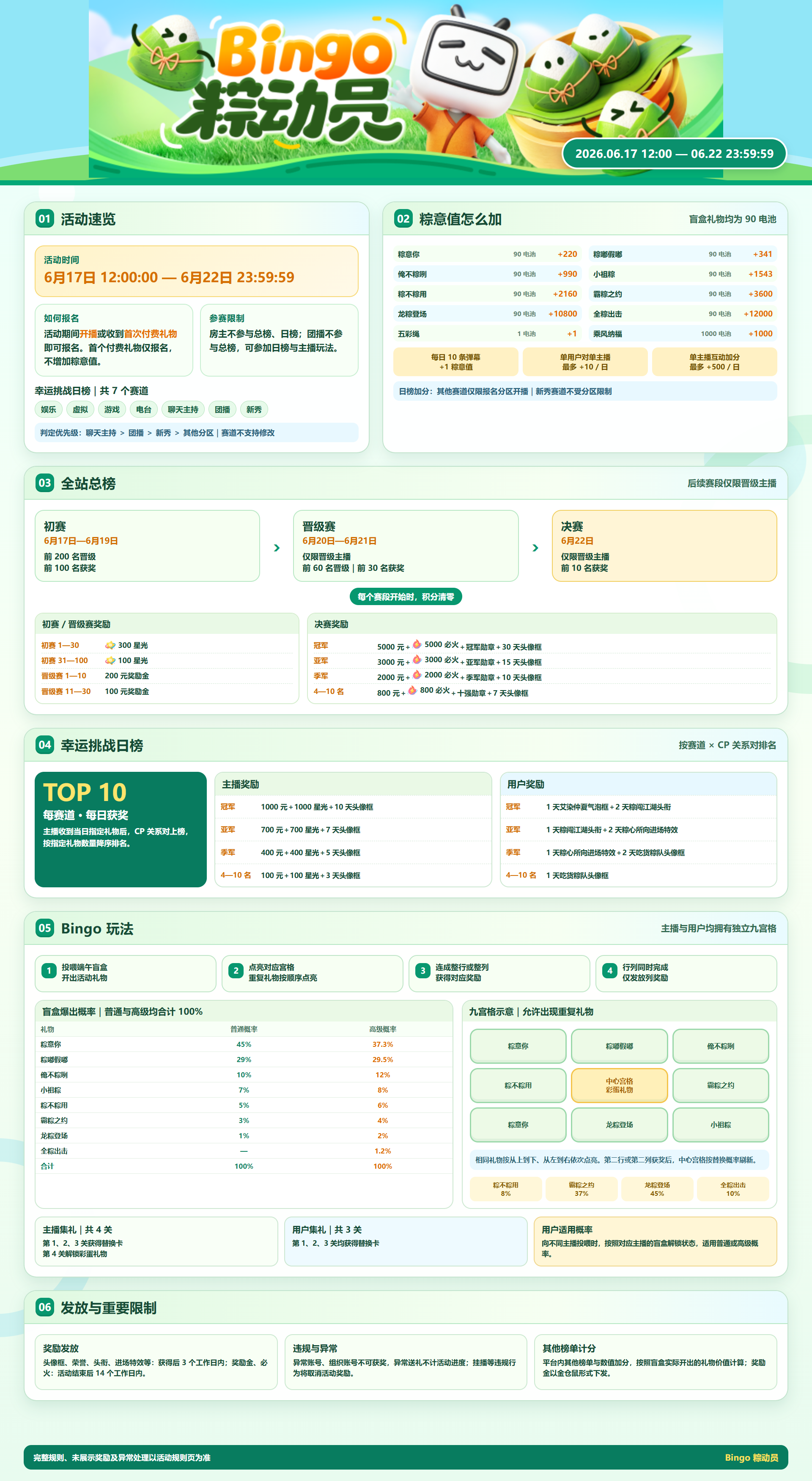Click the +10800 value for 龙粽登场
The height and width of the screenshot is (1481, 812).
click(562, 314)
